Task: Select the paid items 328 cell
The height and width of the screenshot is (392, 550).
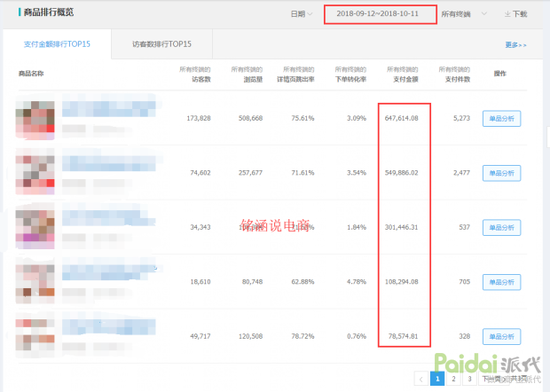Action: point(464,337)
